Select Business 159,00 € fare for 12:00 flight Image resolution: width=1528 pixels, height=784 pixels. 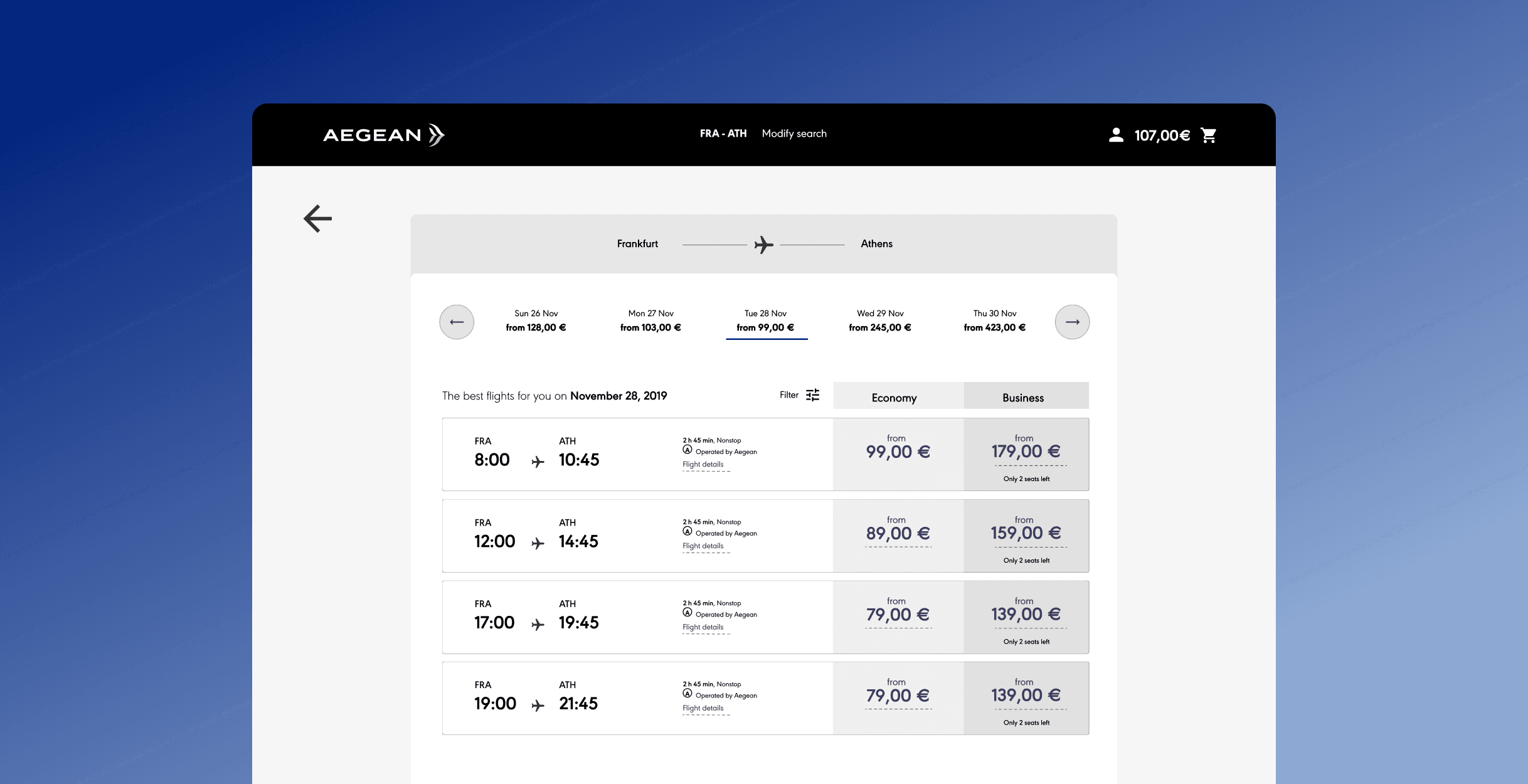(x=1026, y=534)
